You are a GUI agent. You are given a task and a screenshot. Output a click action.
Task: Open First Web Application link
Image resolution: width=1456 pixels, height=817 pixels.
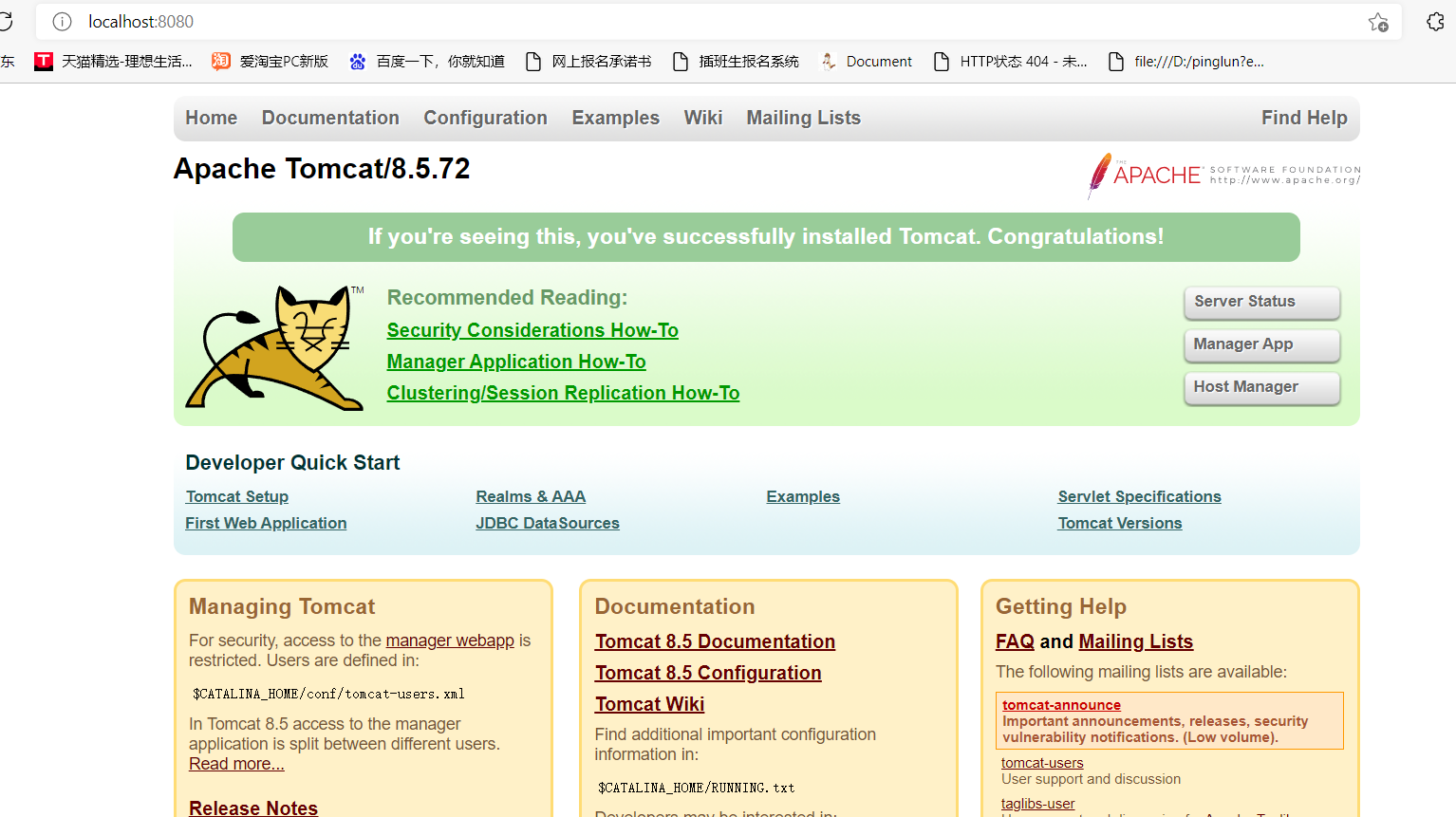coord(266,523)
